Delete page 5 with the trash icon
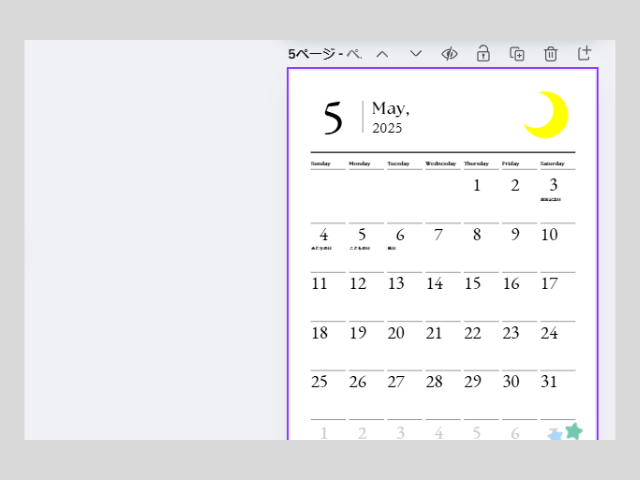The width and height of the screenshot is (640, 480). (x=551, y=54)
